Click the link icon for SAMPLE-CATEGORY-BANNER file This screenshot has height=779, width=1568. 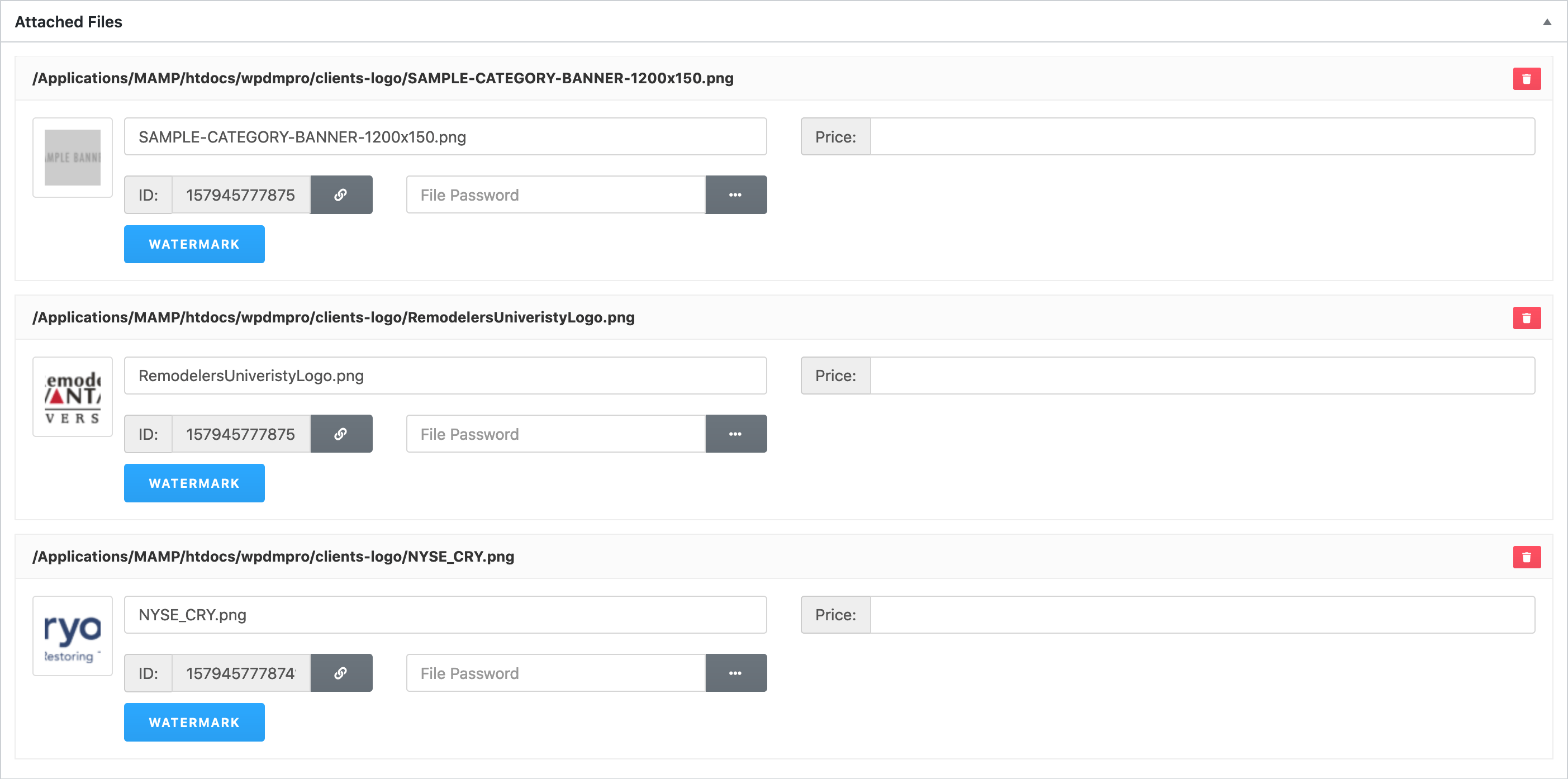[x=340, y=195]
